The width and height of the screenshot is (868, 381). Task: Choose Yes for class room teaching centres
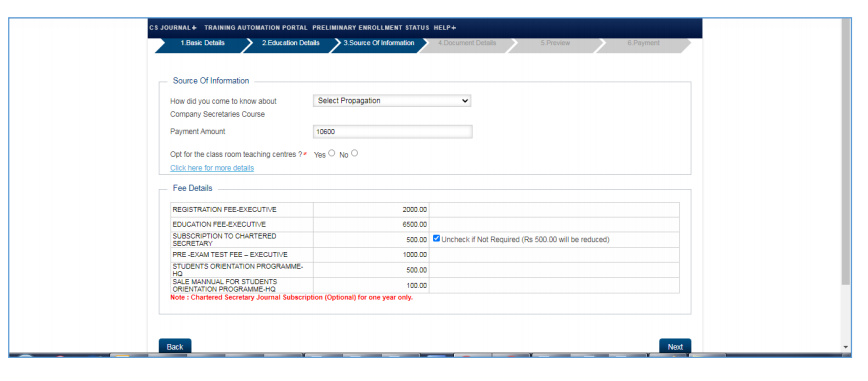pos(332,153)
